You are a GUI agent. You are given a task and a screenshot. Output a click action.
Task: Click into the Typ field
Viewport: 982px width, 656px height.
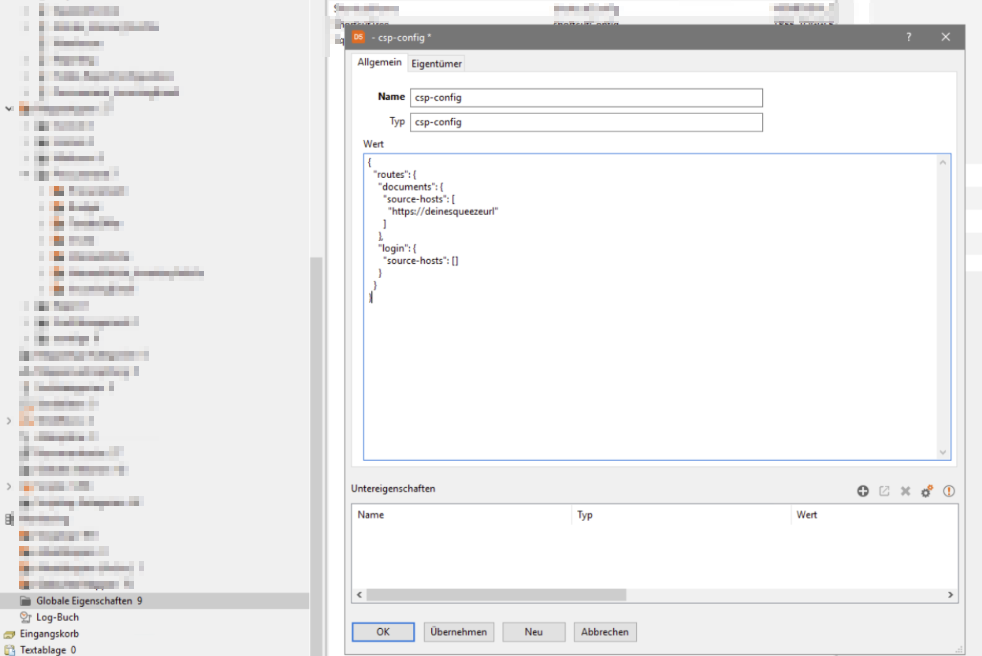(x=586, y=122)
